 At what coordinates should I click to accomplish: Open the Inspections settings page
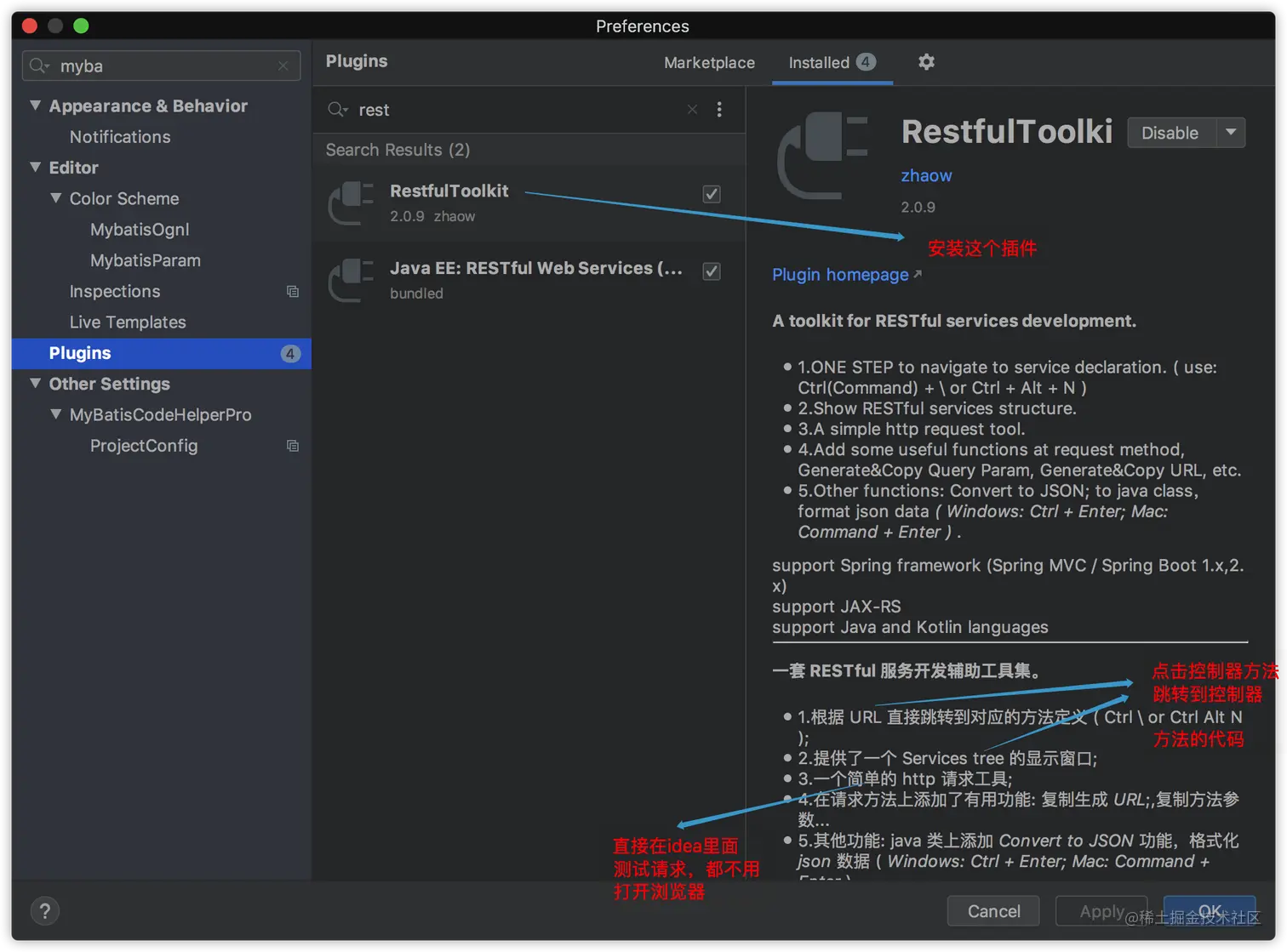115,292
